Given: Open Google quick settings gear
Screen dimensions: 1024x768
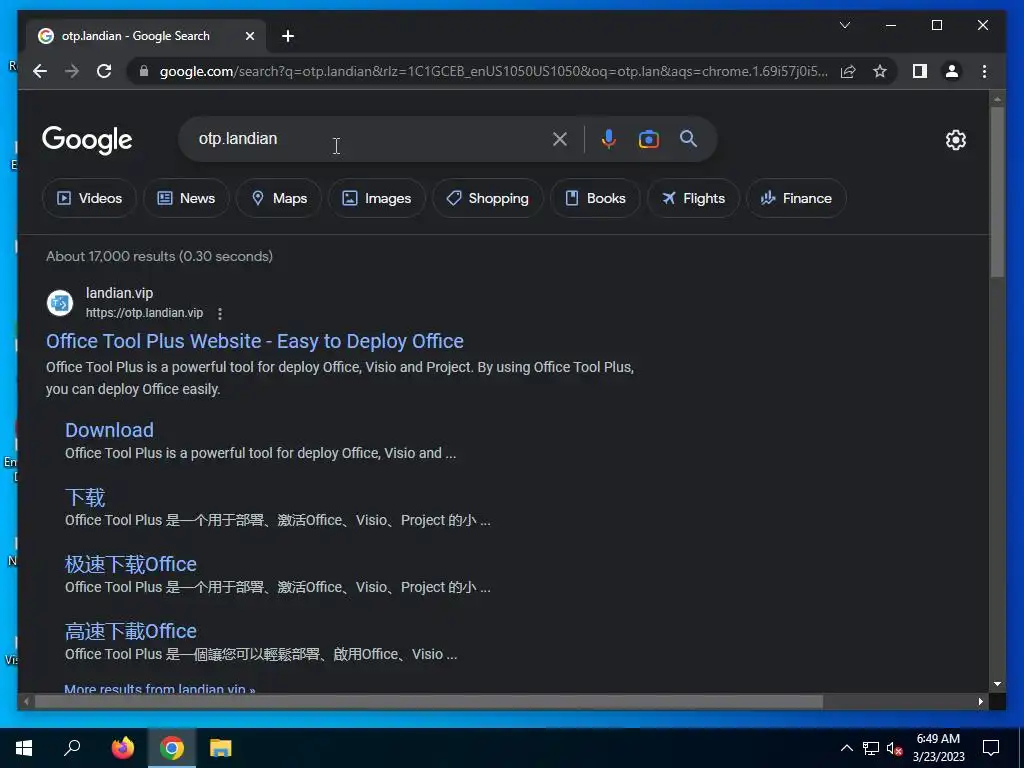Looking at the screenshot, I should click(955, 140).
